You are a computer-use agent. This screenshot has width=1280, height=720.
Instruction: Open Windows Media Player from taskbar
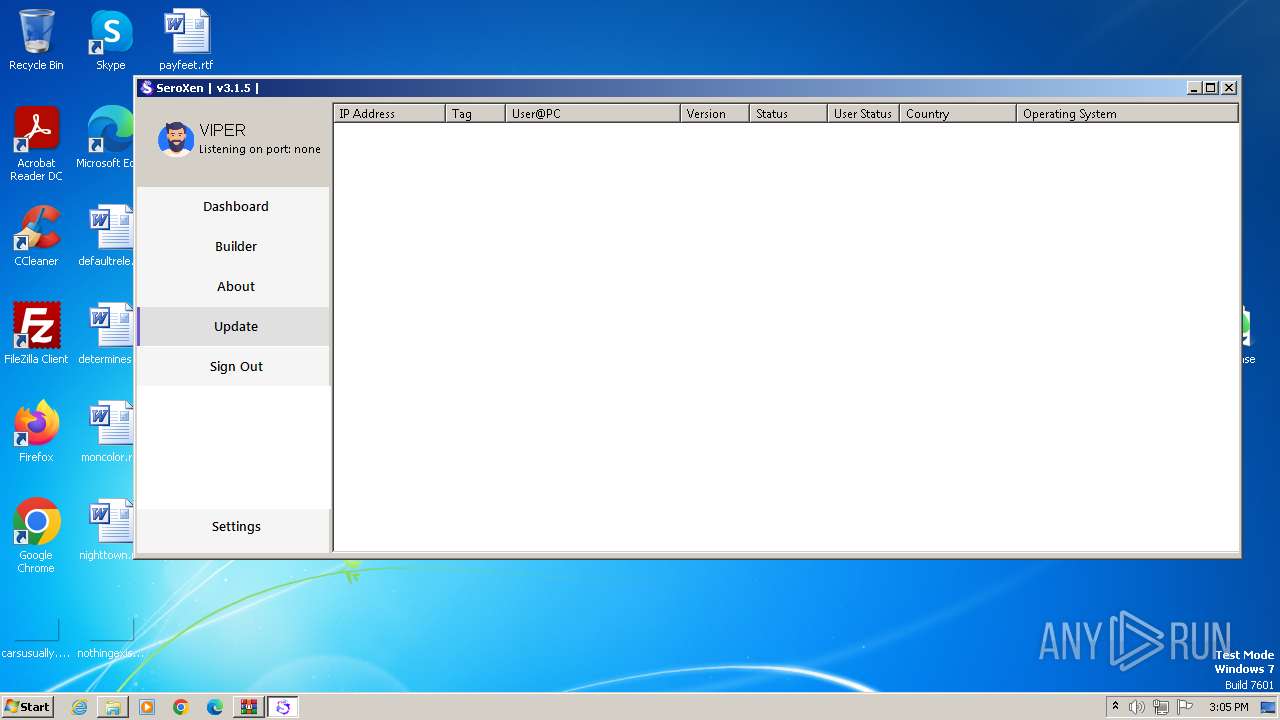pos(147,707)
